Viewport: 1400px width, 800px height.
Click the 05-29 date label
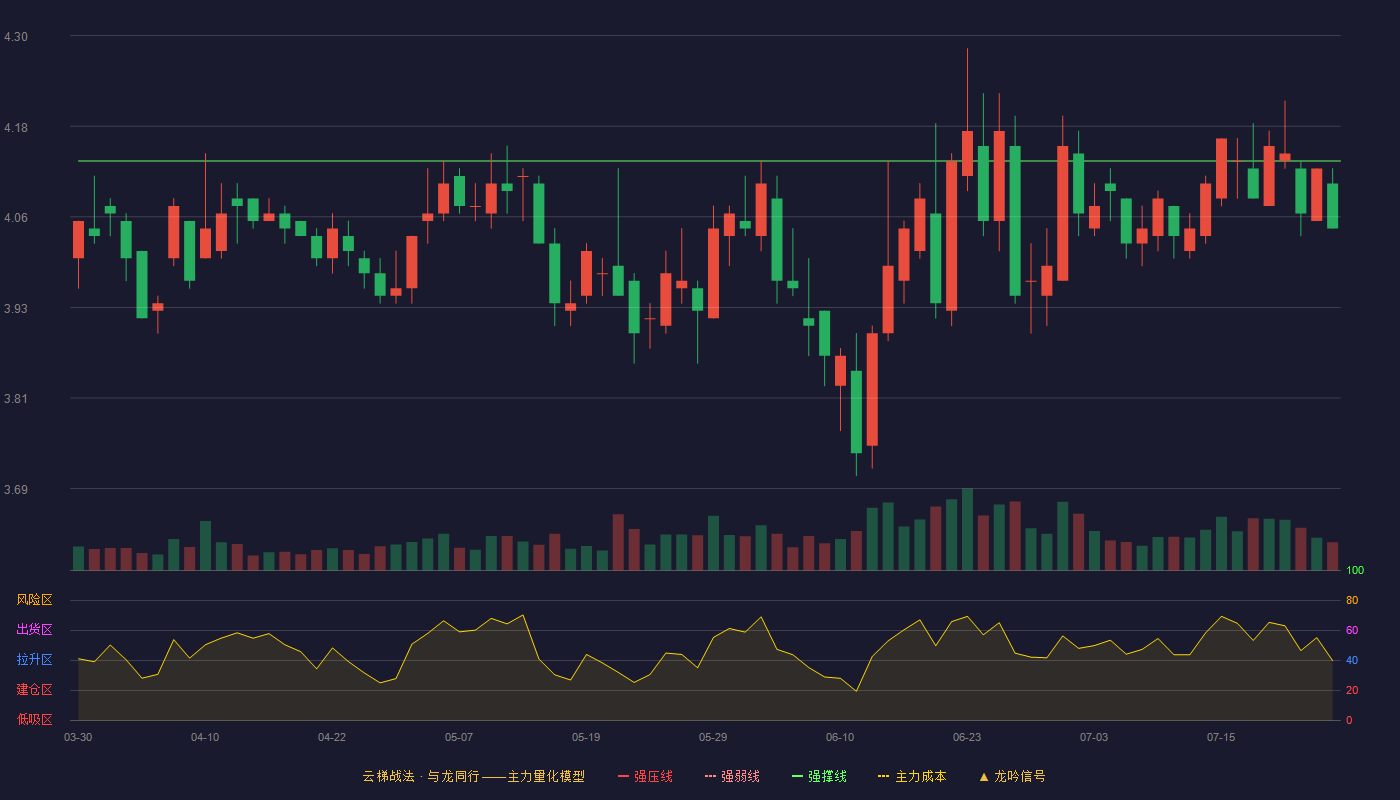713,737
